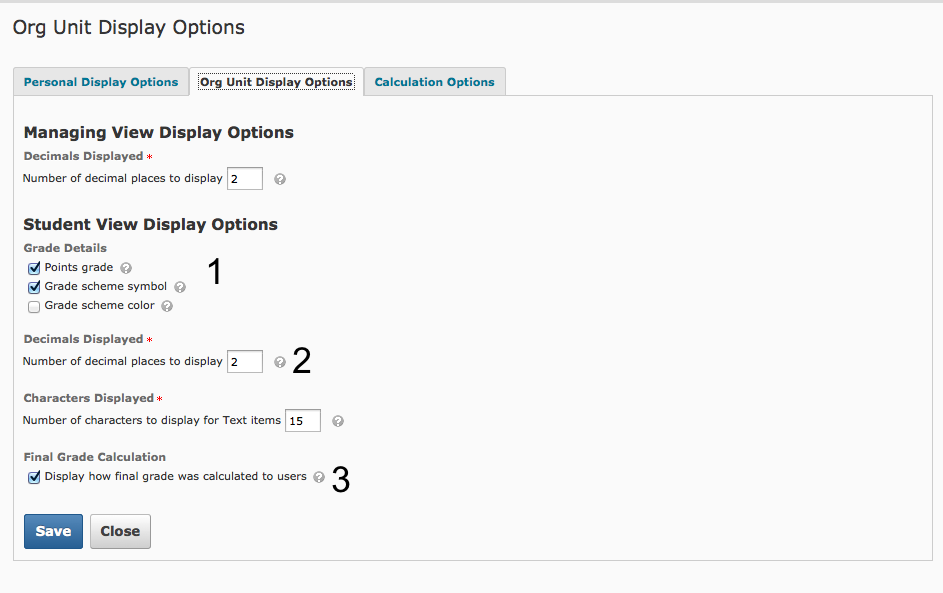This screenshot has height=593, width=943.
Task: Toggle the Grade scheme symbol checkbox
Action: pos(34,287)
